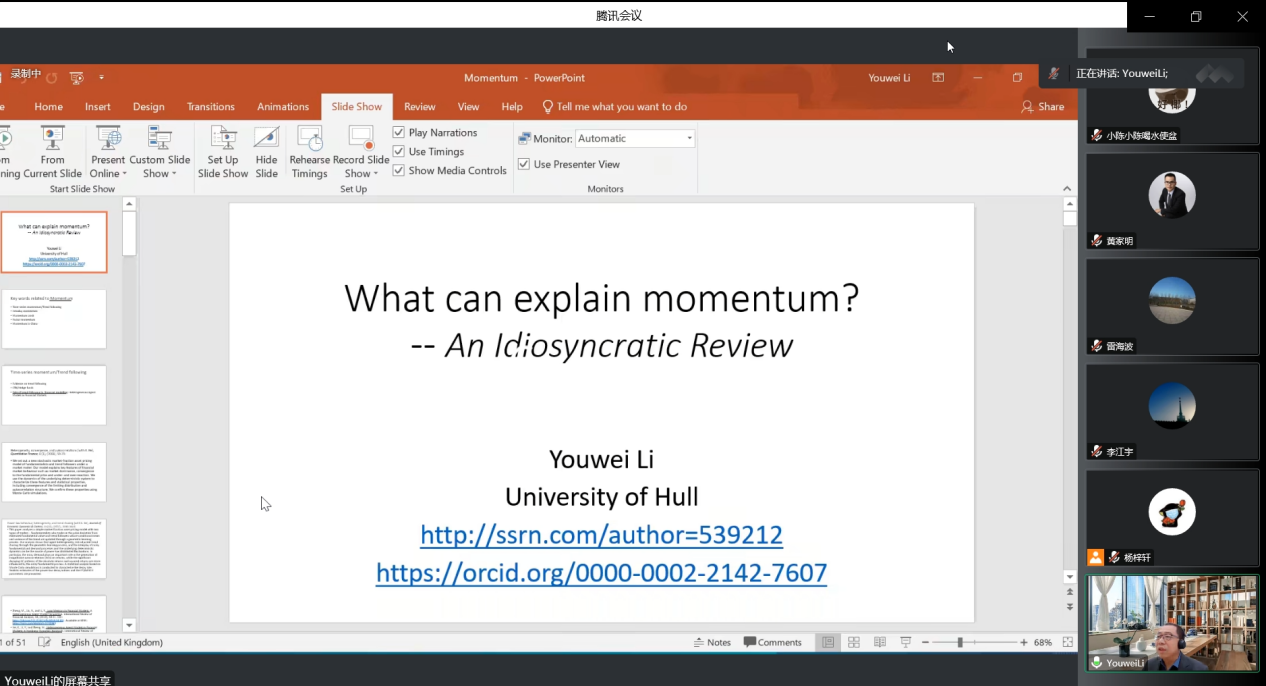Screen dimensions: 1266x686
Task: Fit slide to current window
Action: click(1068, 642)
